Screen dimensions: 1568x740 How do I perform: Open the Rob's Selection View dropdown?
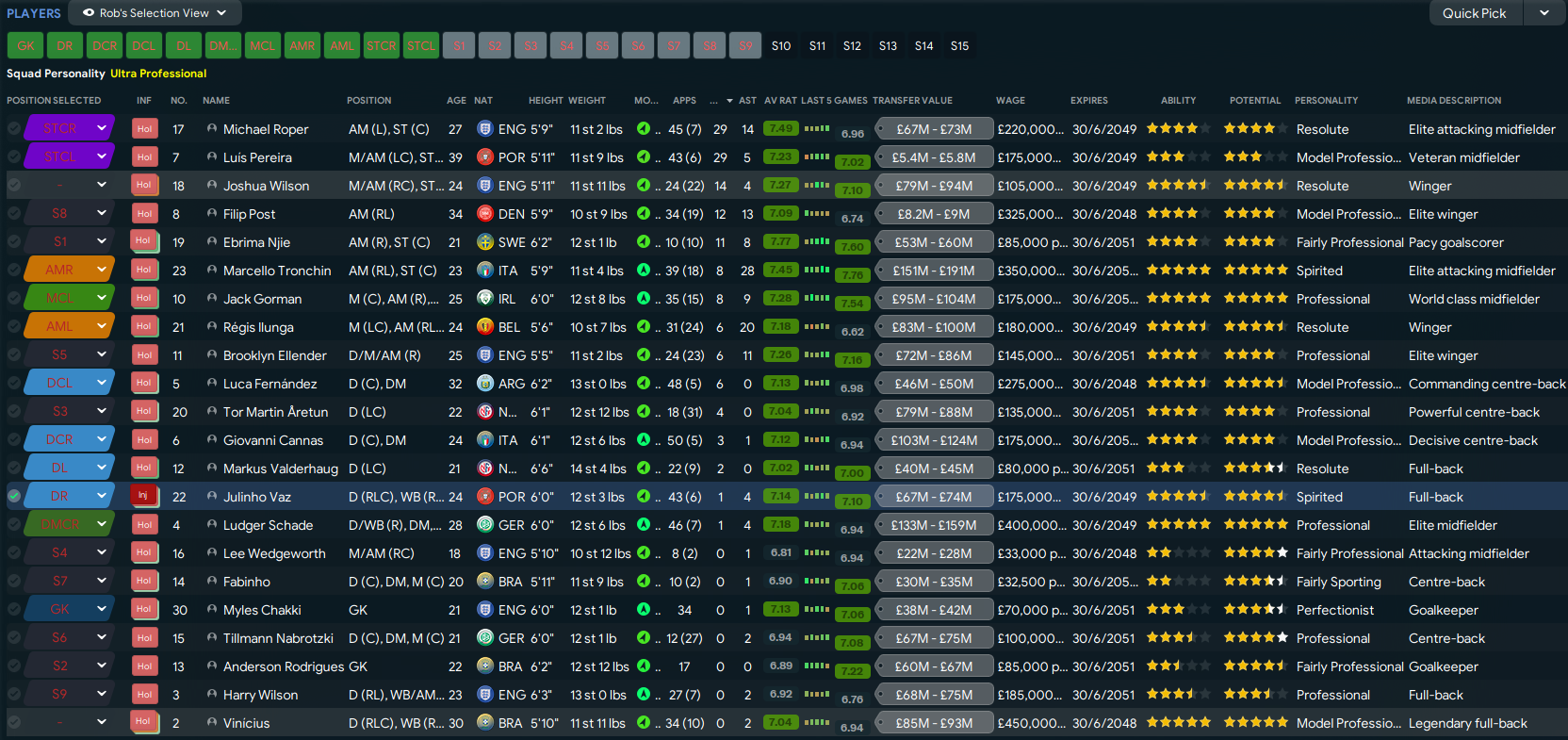coord(155,13)
